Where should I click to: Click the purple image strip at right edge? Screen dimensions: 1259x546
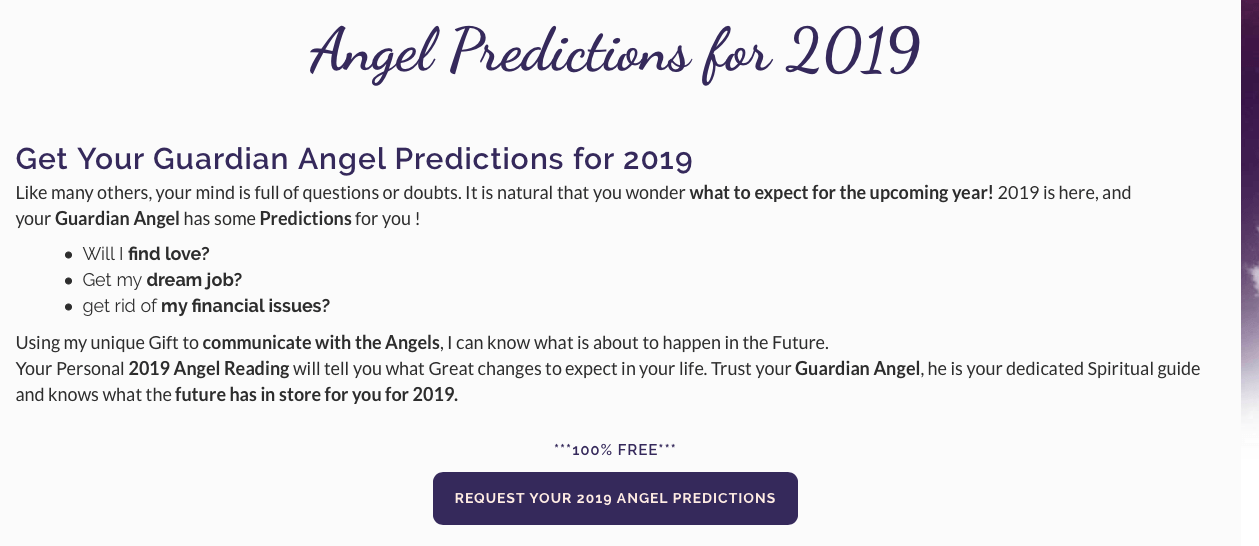[x=1250, y=273]
